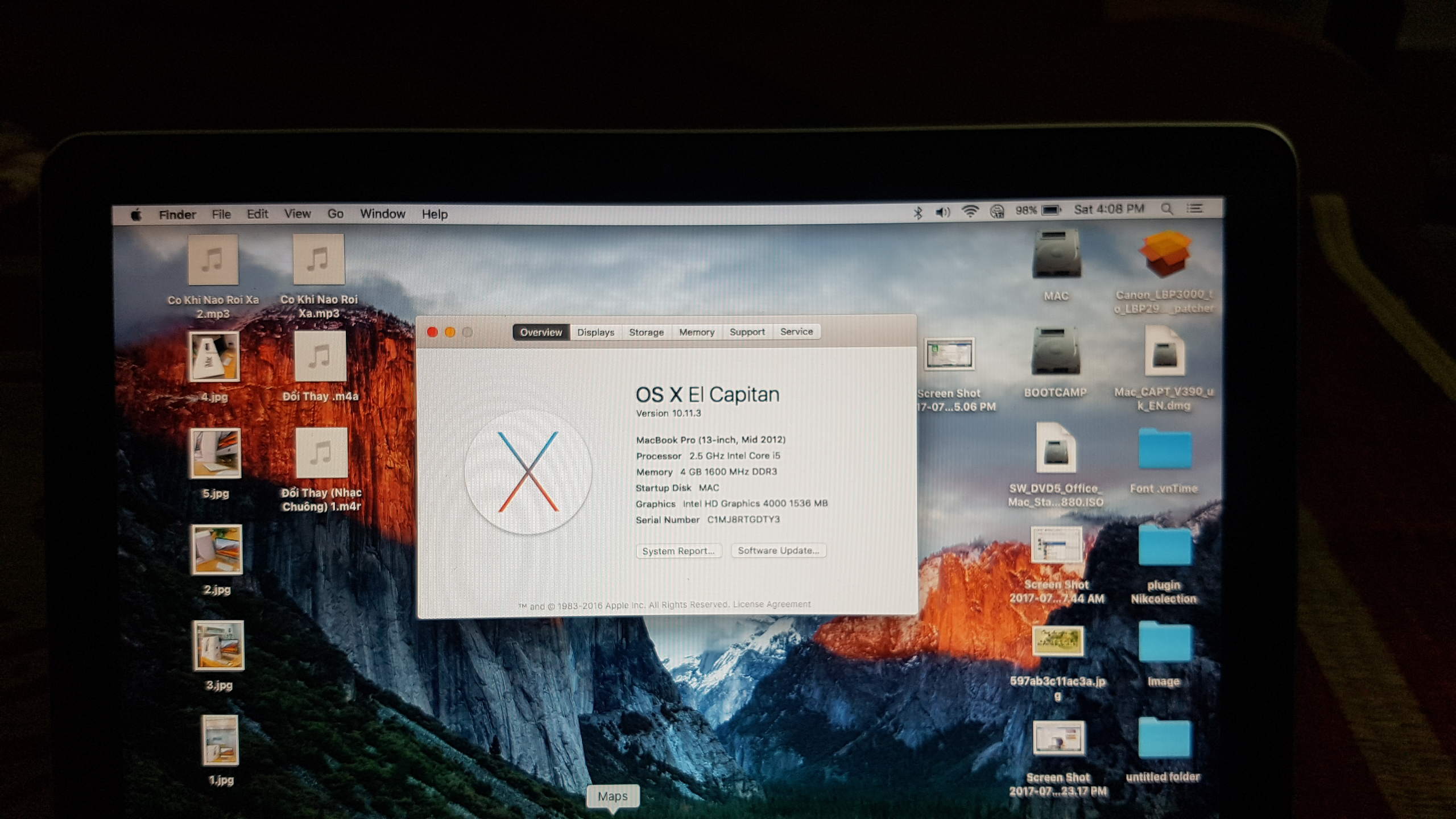Viewport: 1456px width, 819px height.
Task: Select the 4.jpg image icon
Action: click(214, 357)
